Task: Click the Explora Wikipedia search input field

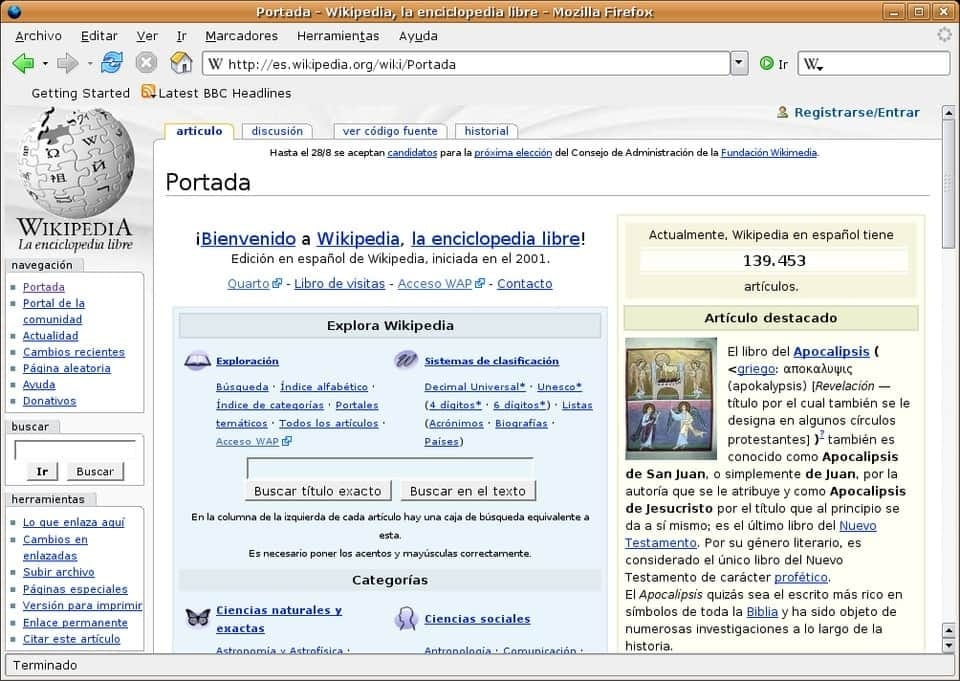Action: (x=390, y=468)
